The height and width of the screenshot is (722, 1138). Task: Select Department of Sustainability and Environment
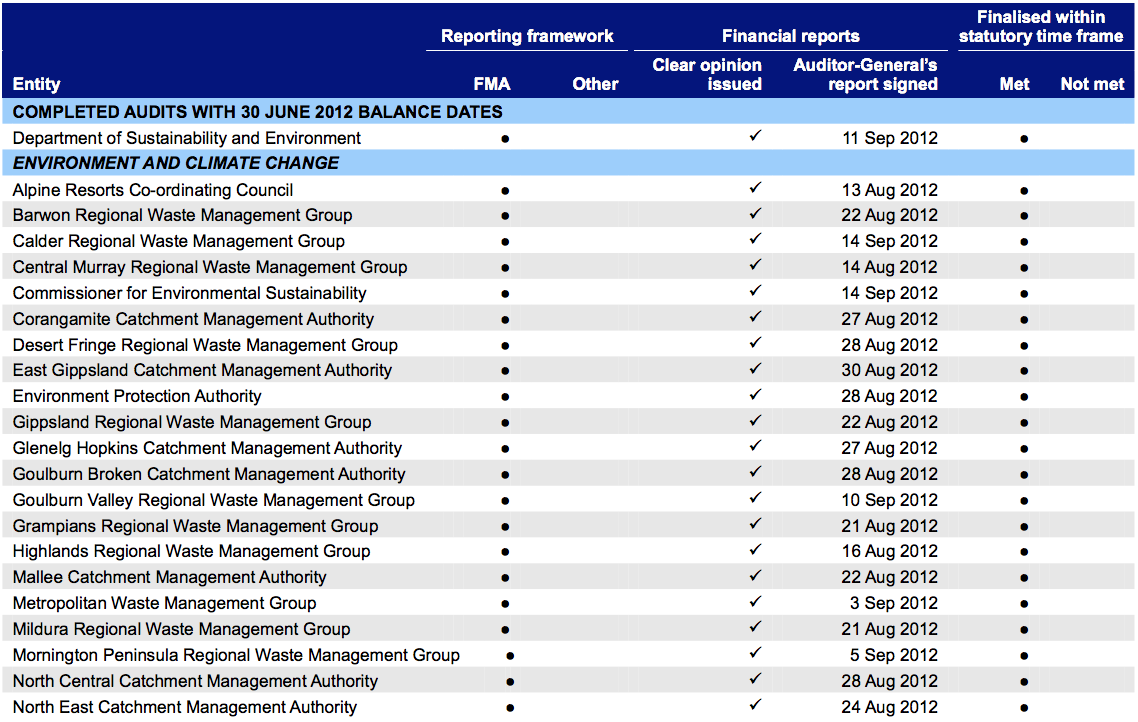187,138
